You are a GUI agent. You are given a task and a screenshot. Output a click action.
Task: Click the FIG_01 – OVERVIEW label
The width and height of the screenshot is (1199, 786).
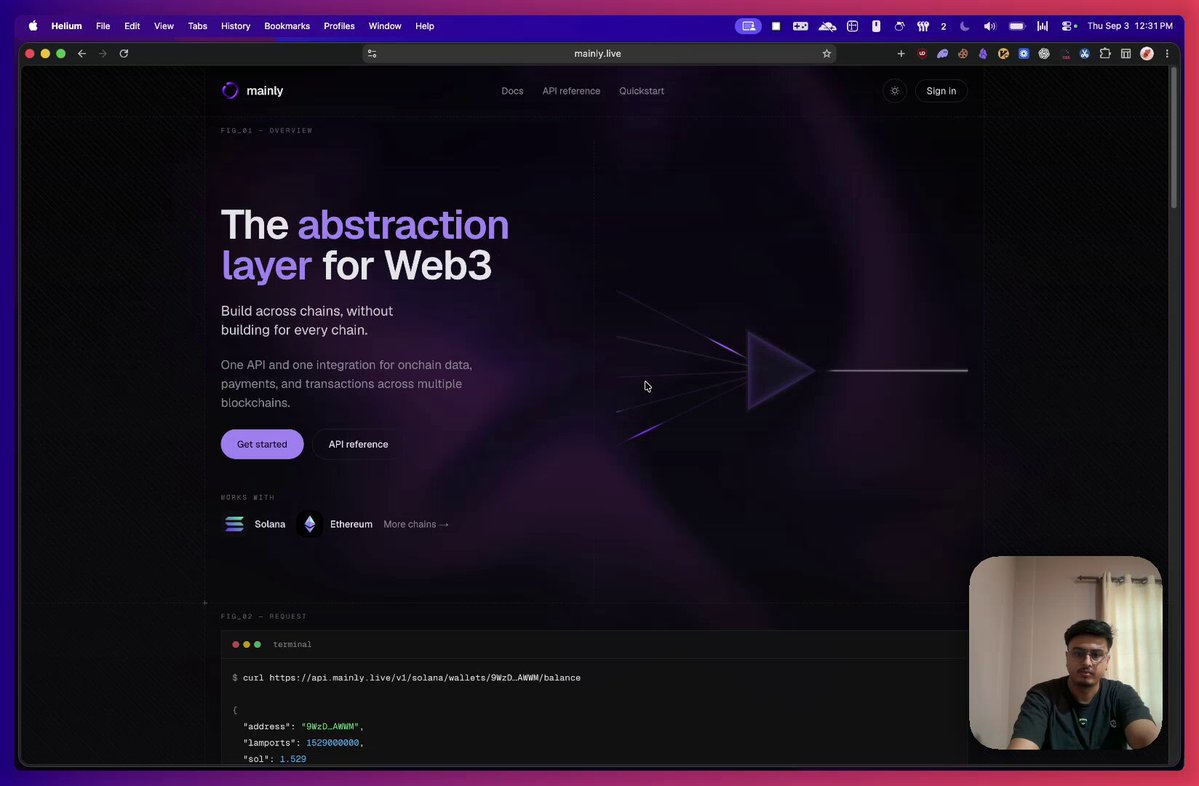[x=267, y=131]
